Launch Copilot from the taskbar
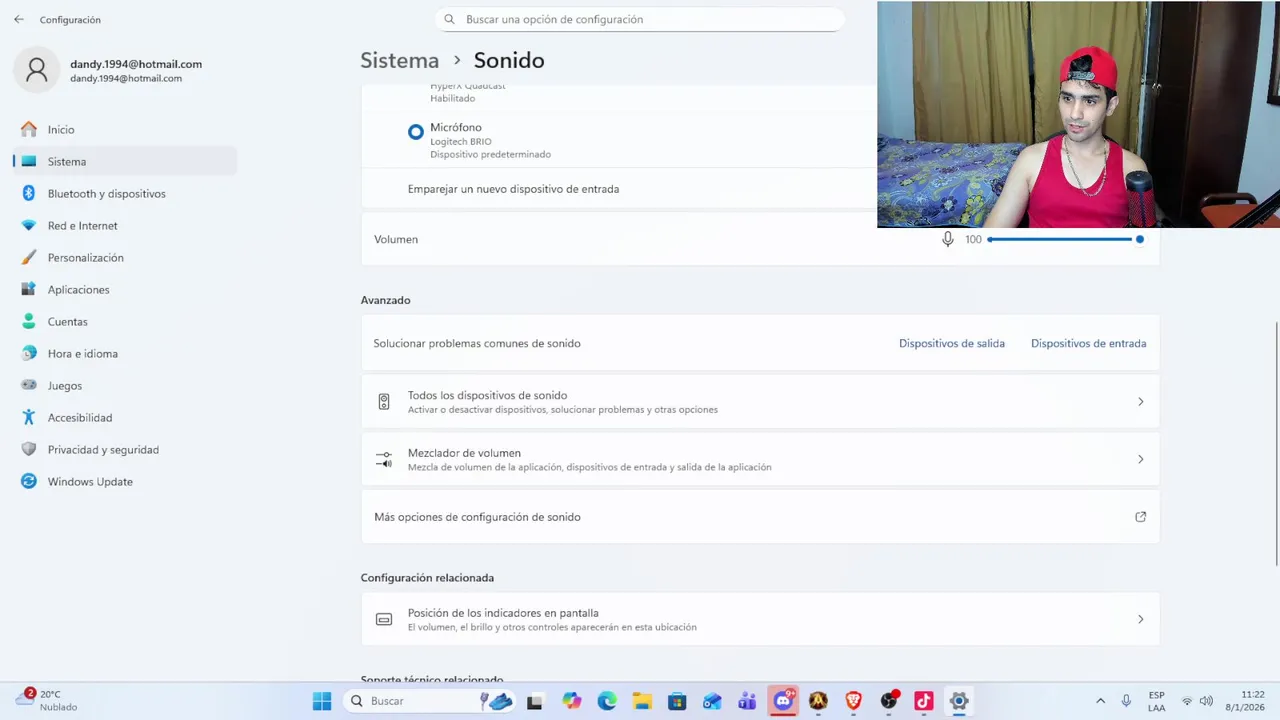Screen dimensions: 1280x720 [x=571, y=702]
